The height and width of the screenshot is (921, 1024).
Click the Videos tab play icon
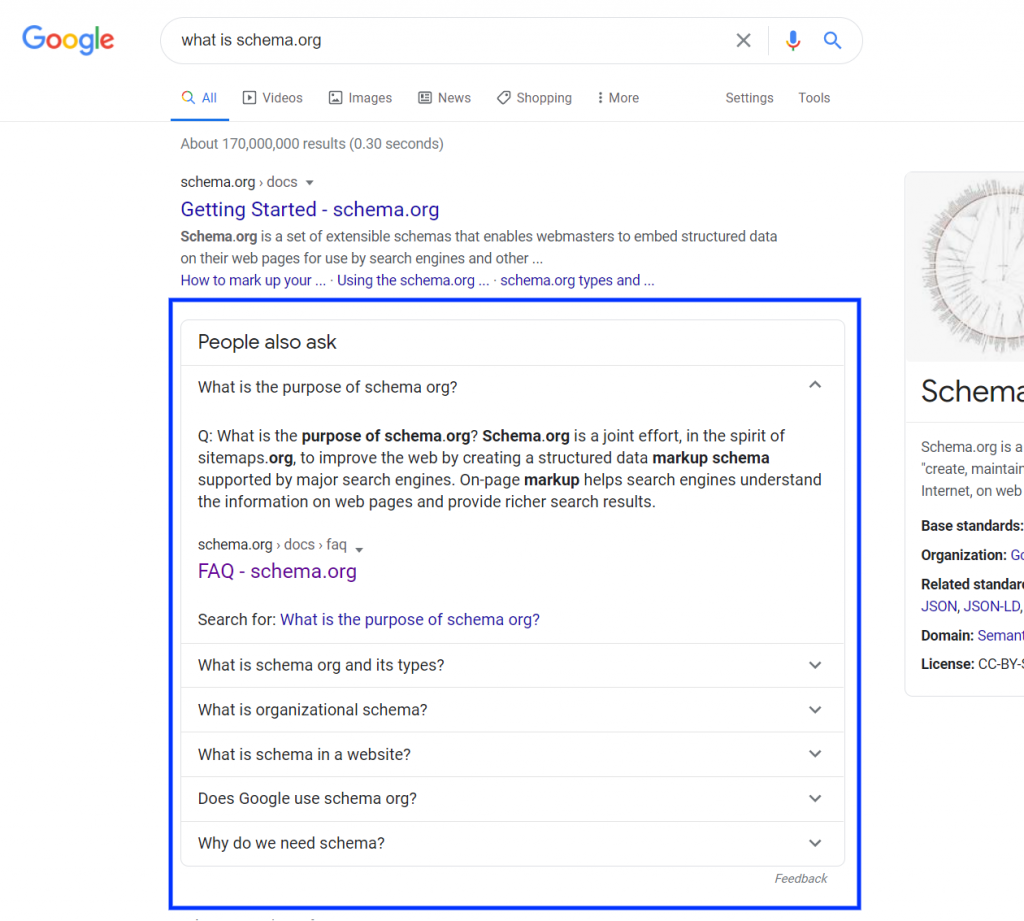click(249, 98)
